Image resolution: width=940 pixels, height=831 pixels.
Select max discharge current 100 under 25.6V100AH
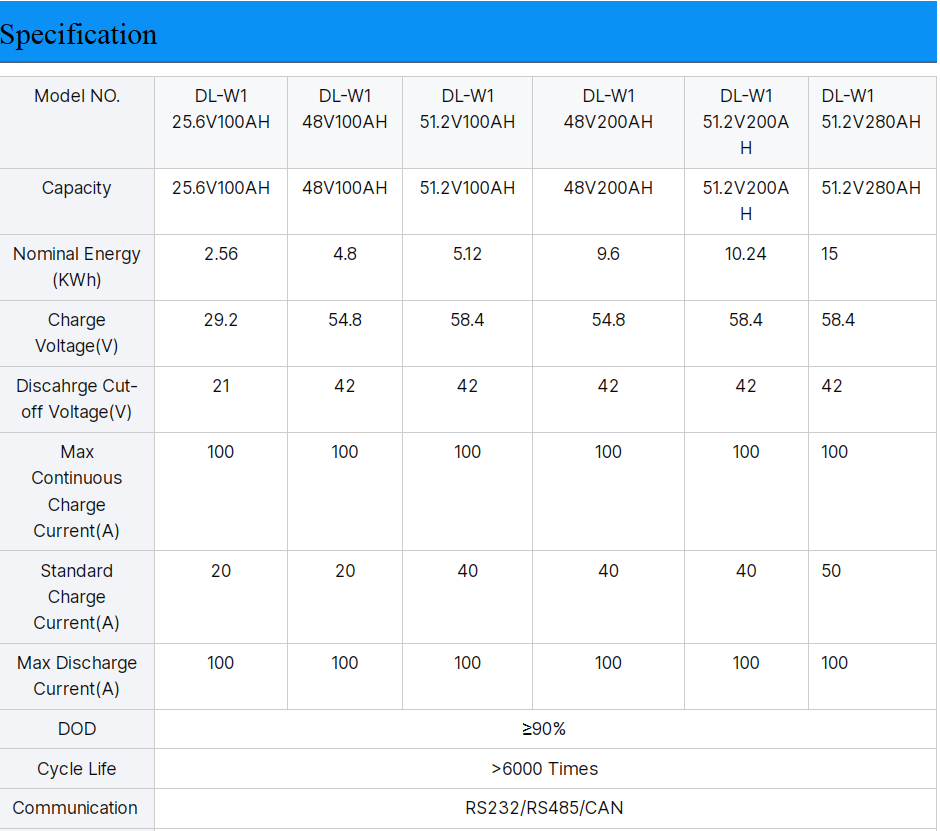(x=221, y=663)
